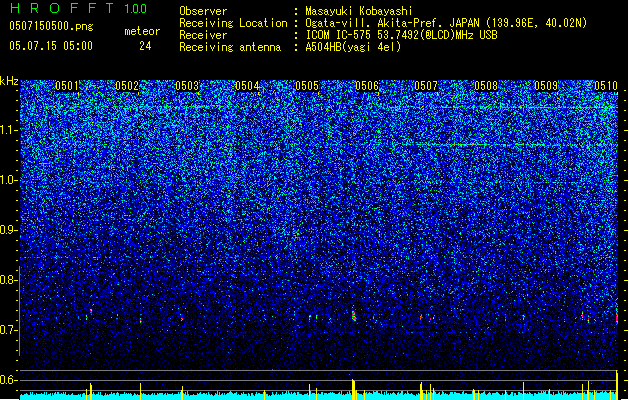Click the meteor count value 24
The image size is (629, 400).
point(145,46)
